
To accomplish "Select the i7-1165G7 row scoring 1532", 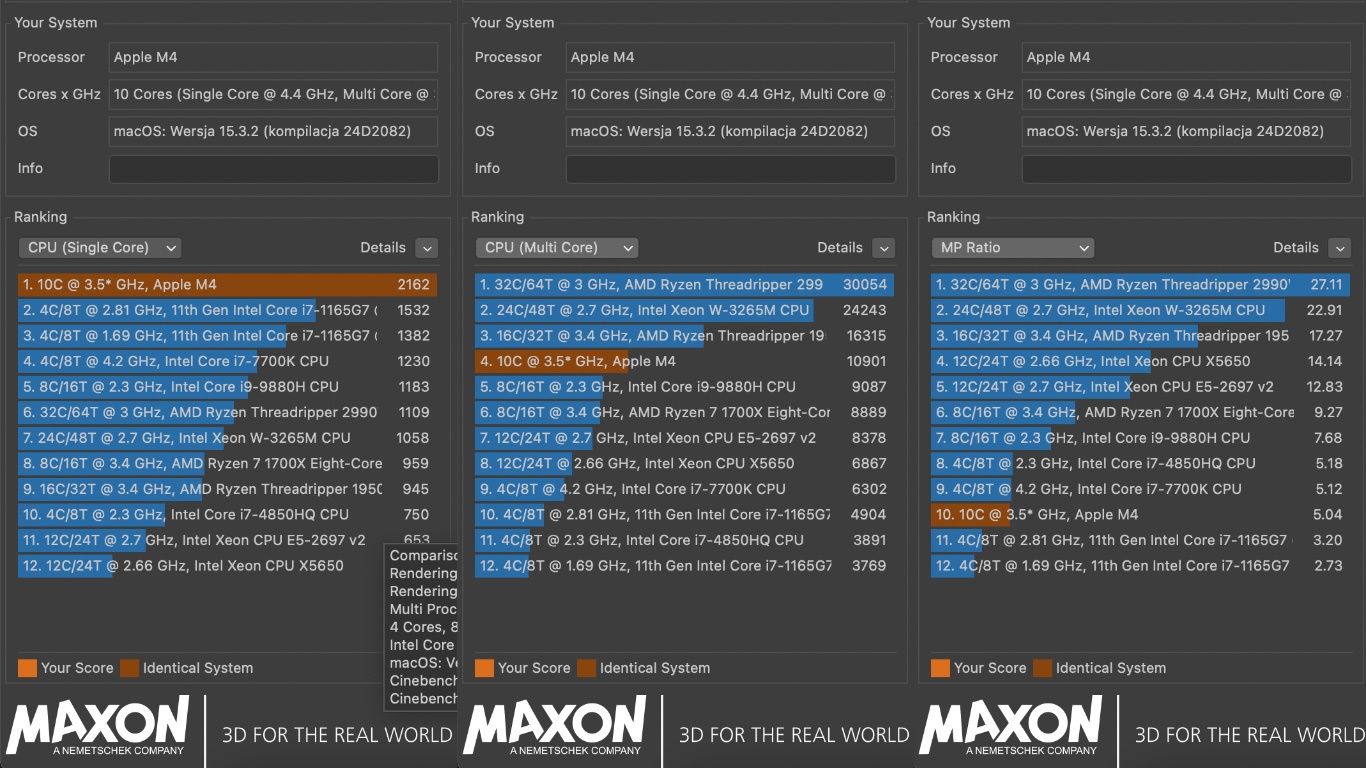I will tap(227, 311).
